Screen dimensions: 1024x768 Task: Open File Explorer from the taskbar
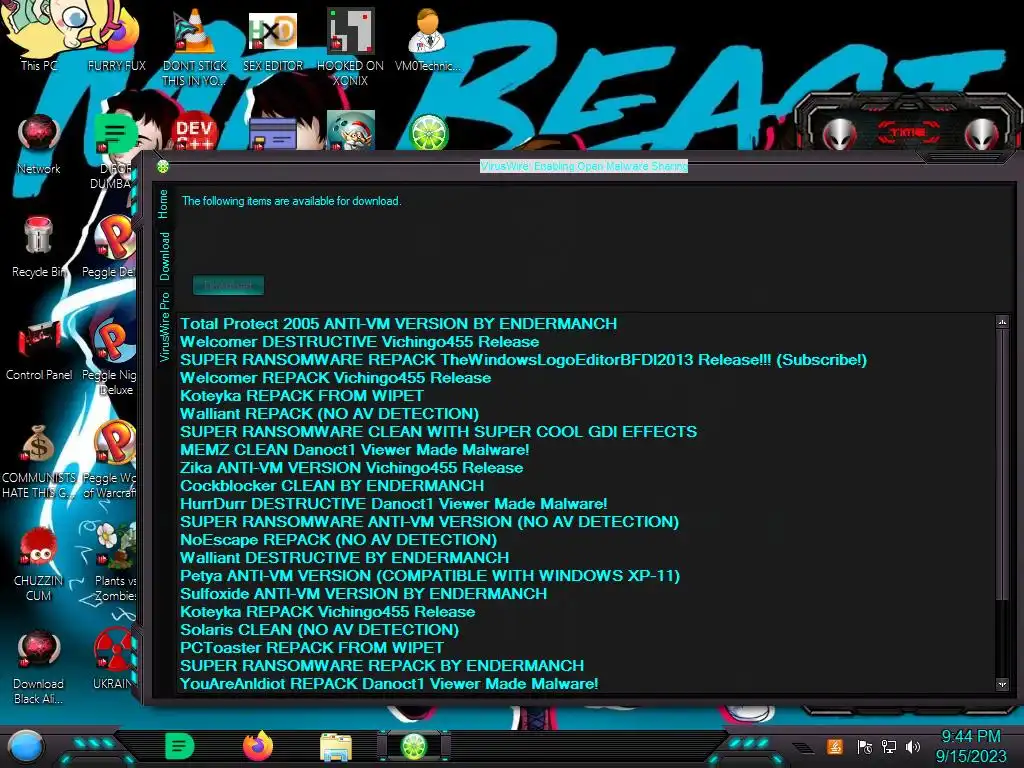[x=336, y=747]
